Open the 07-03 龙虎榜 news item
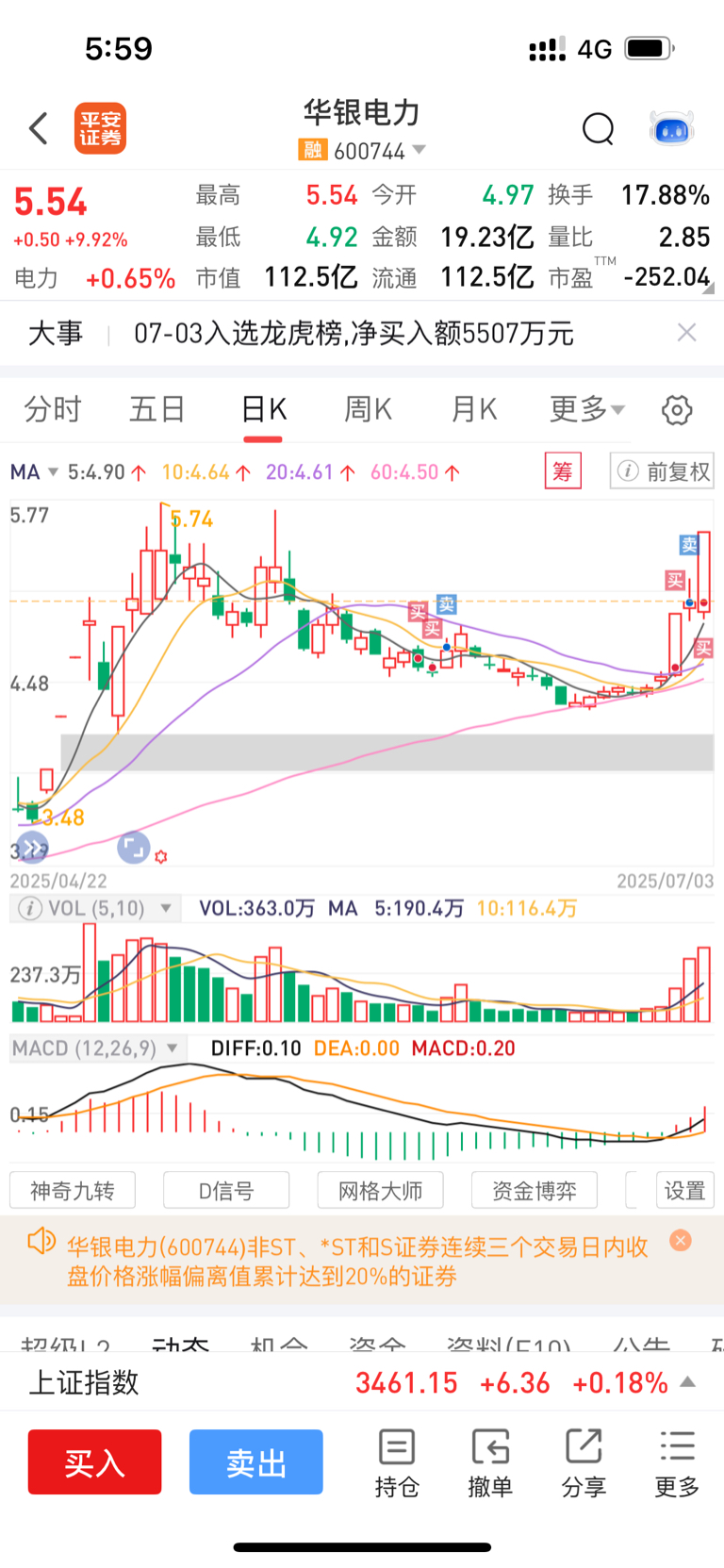Viewport: 724px width, 1568px height. point(354,333)
